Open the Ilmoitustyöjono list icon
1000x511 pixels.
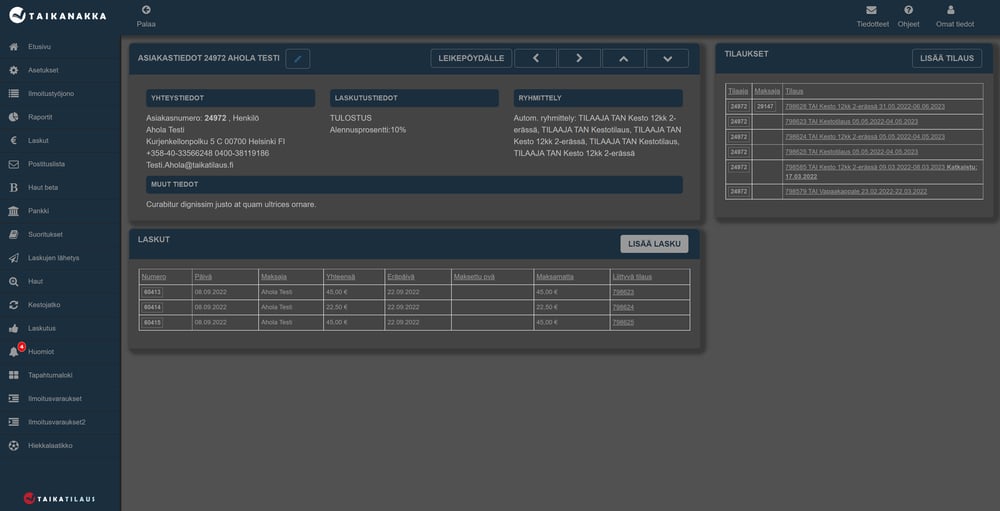click(x=13, y=94)
